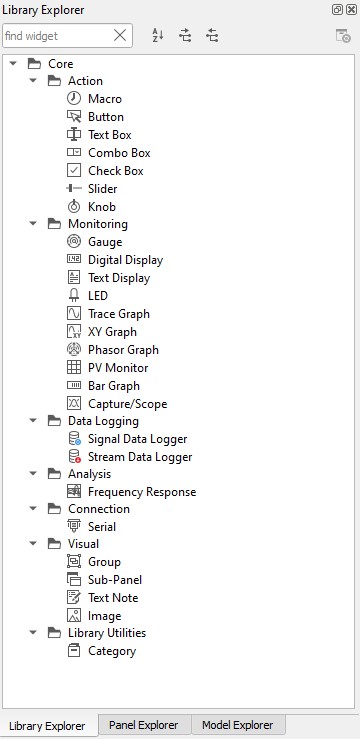
Task: Pick the Knob widget icon
Action: tap(74, 206)
